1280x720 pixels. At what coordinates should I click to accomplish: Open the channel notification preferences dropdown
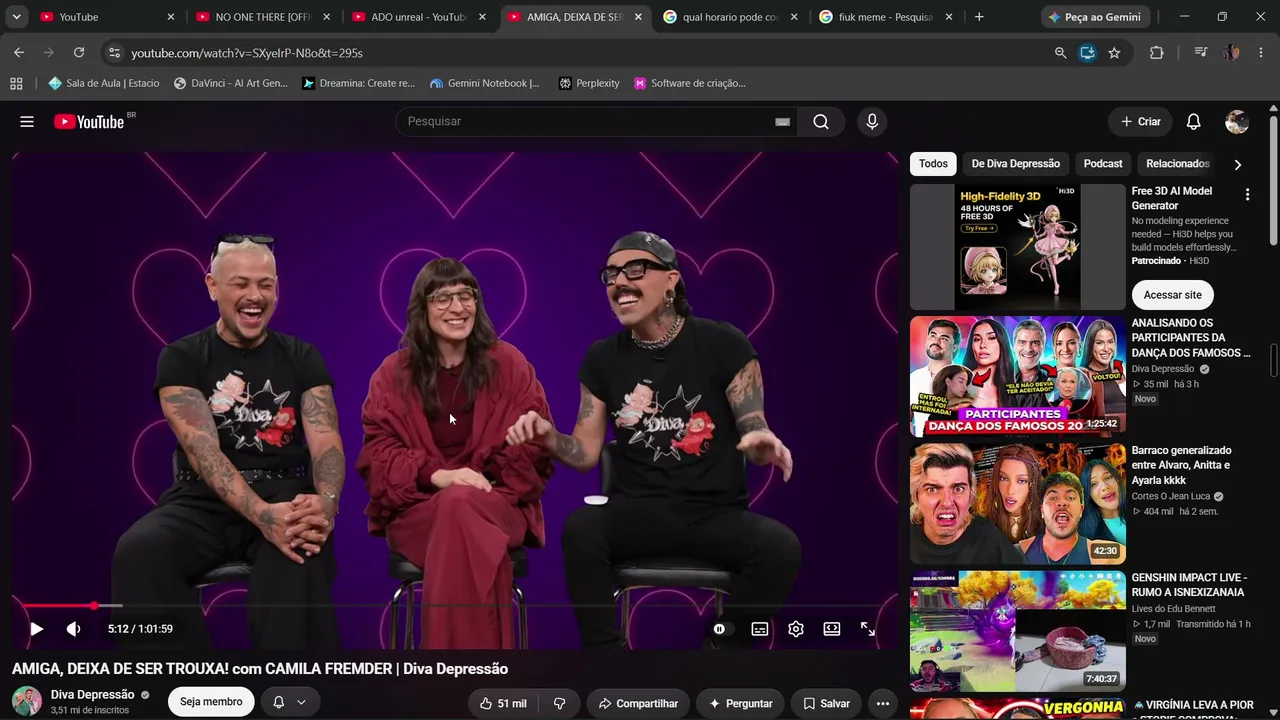pos(290,702)
